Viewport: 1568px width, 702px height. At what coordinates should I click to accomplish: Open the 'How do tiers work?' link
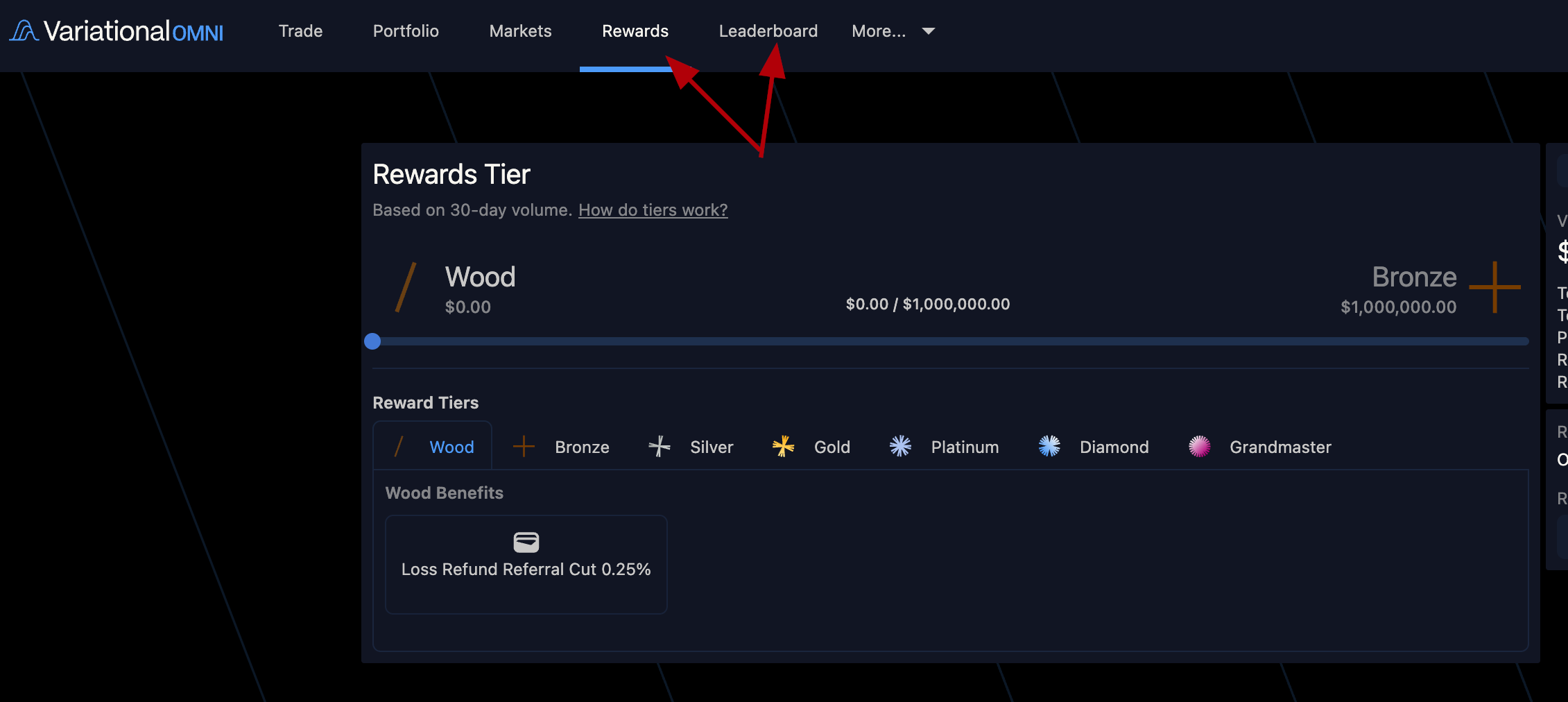653,210
